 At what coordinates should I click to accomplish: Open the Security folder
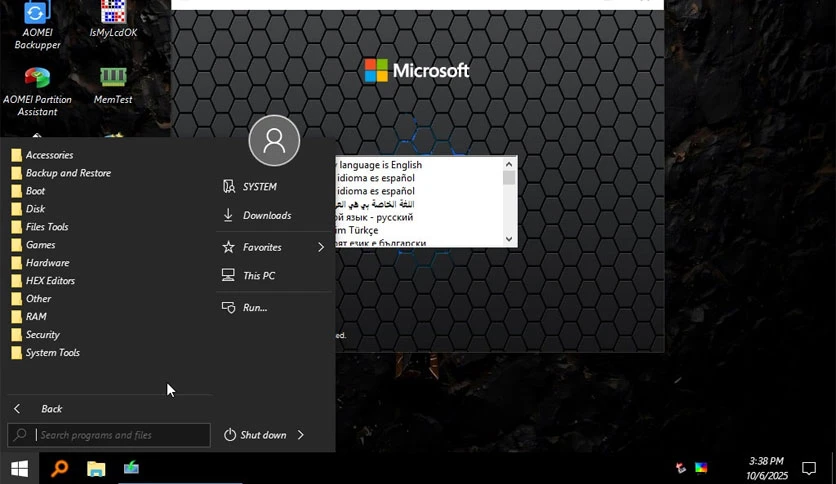tap(36, 335)
